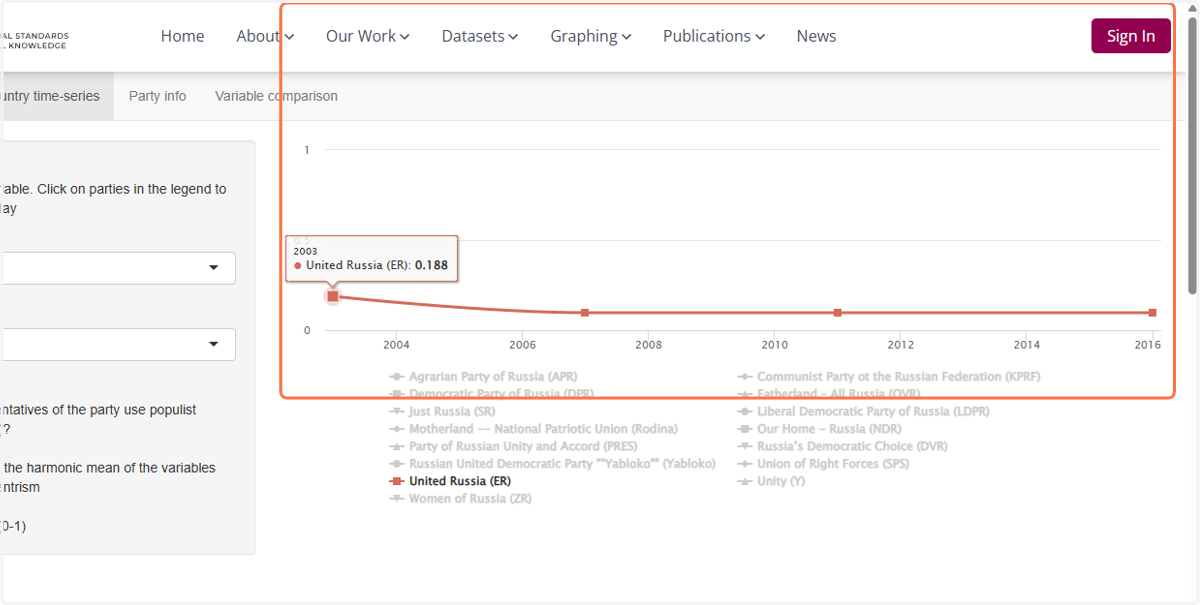1200x605 pixels.
Task: Click the Sign In button
Action: 1131,36
